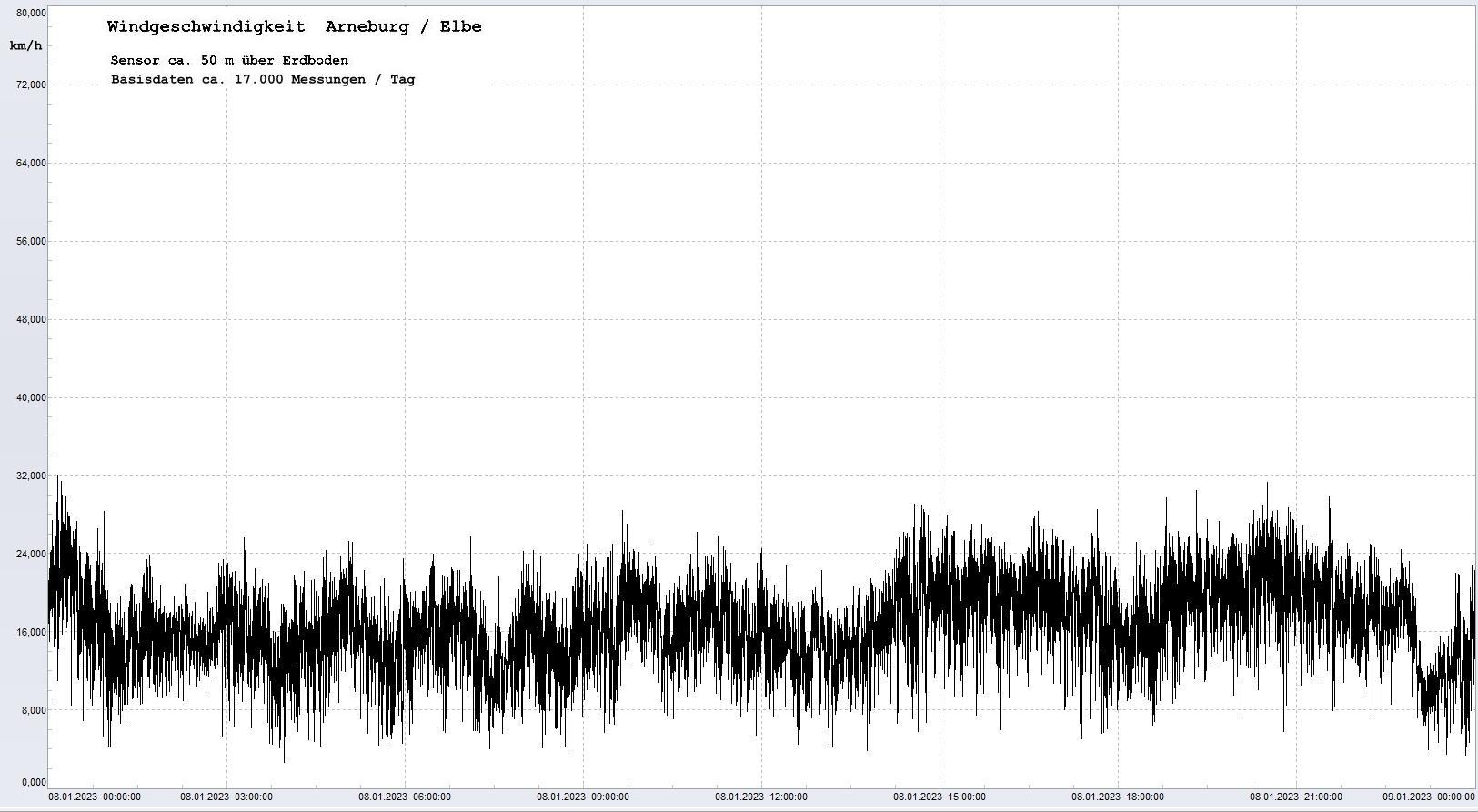Click the '08.01.2023 00:00:00' time label
The height and width of the screenshot is (812, 1478).
95,797
